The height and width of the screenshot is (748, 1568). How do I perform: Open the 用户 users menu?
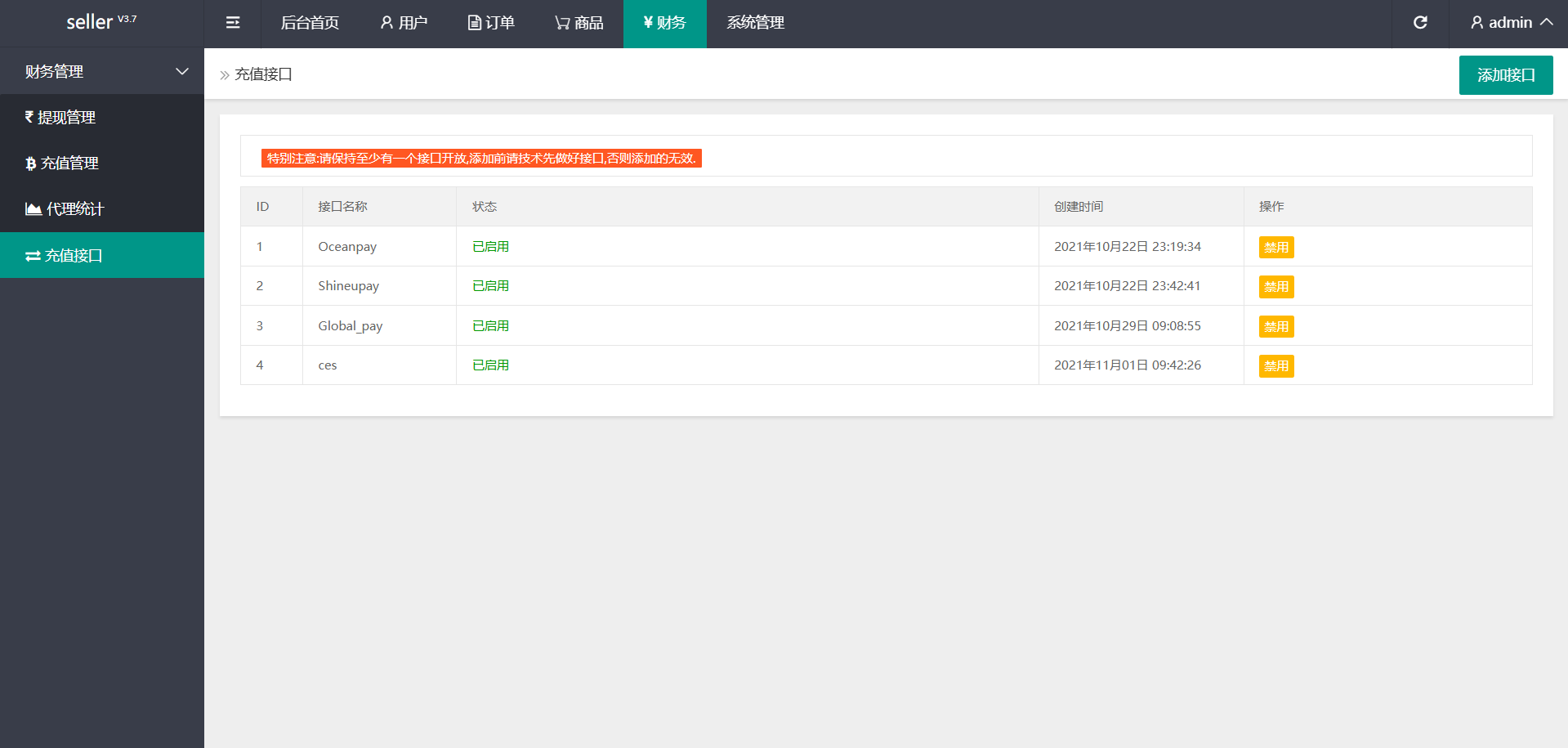coord(404,23)
